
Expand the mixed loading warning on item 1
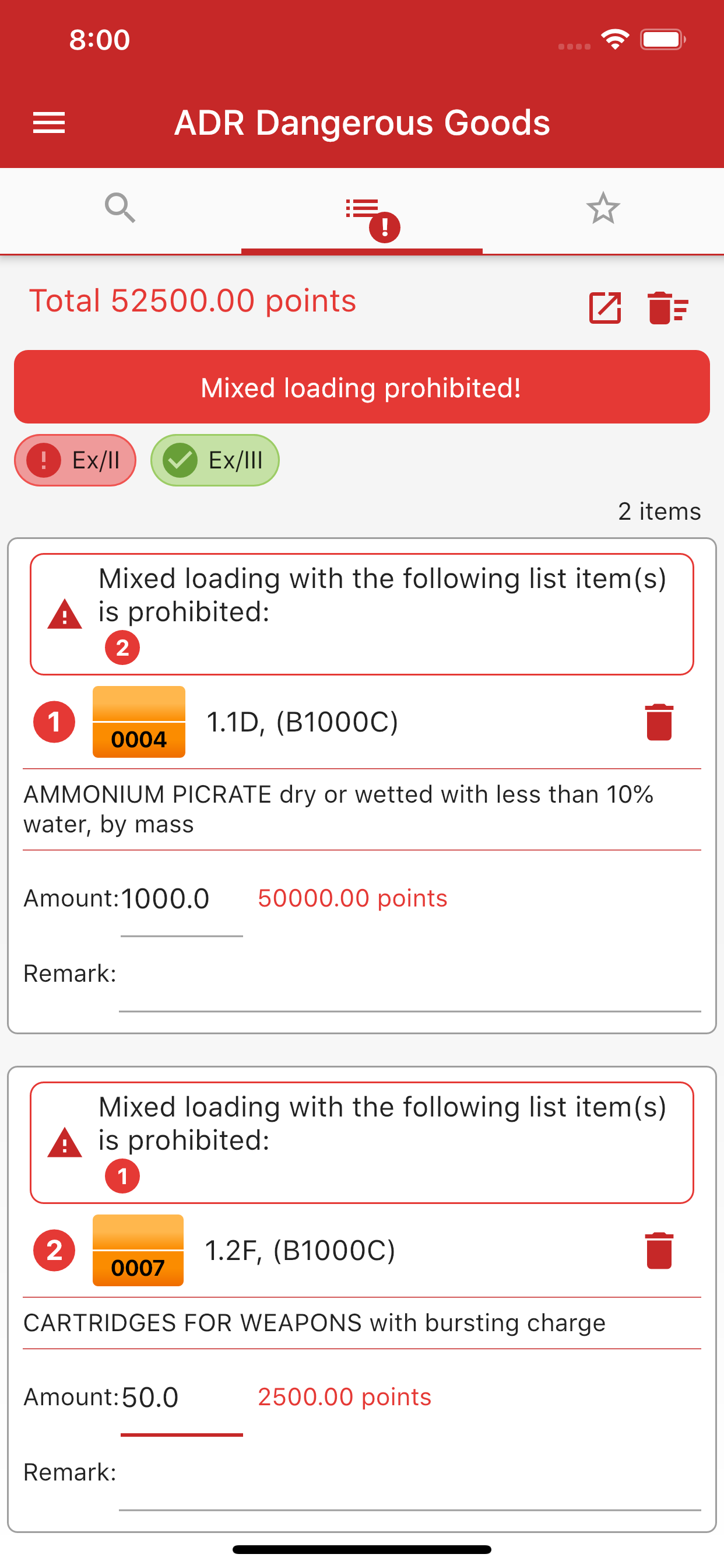[361, 616]
